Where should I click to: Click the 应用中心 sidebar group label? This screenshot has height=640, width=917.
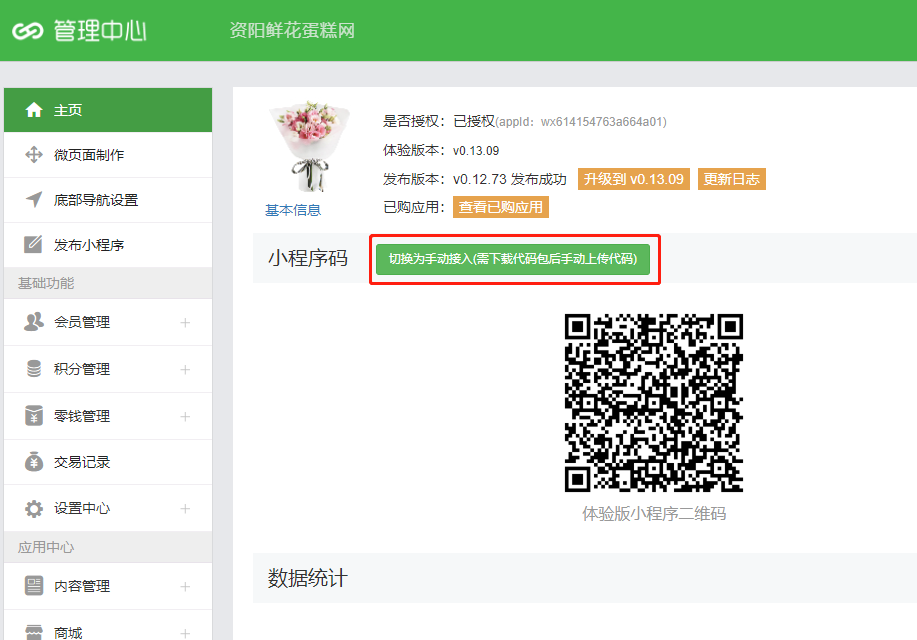46,547
